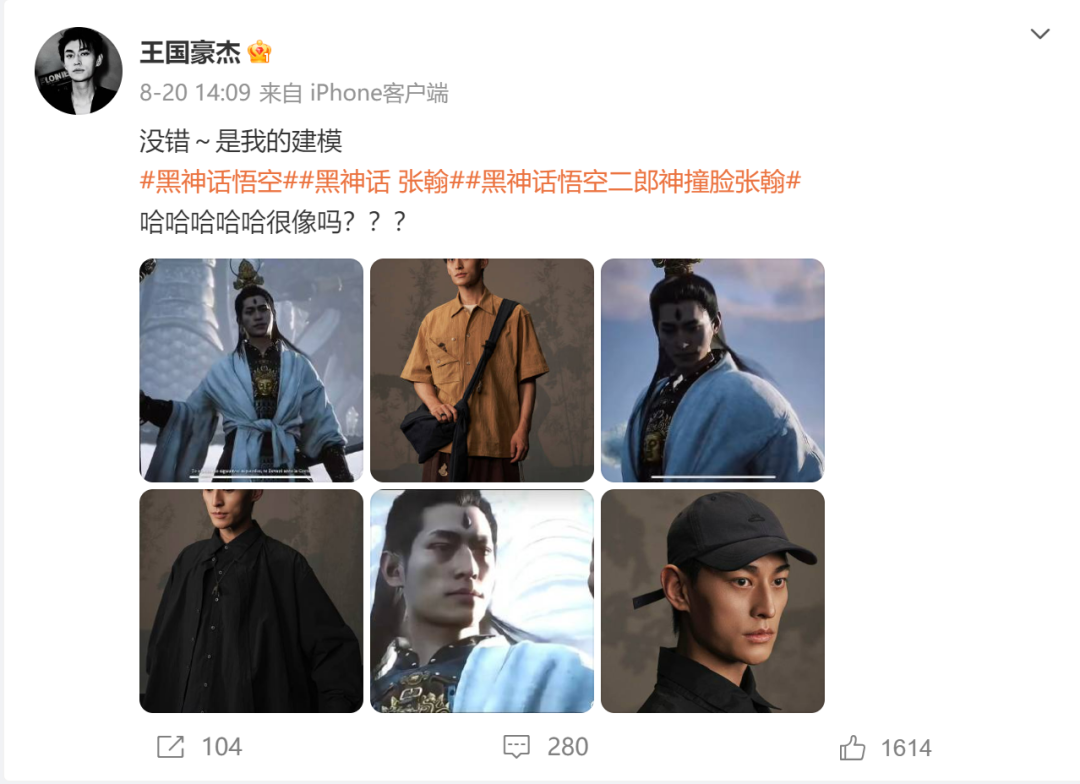Click the 280 comment count
This screenshot has width=1080, height=784.
[x=568, y=747]
